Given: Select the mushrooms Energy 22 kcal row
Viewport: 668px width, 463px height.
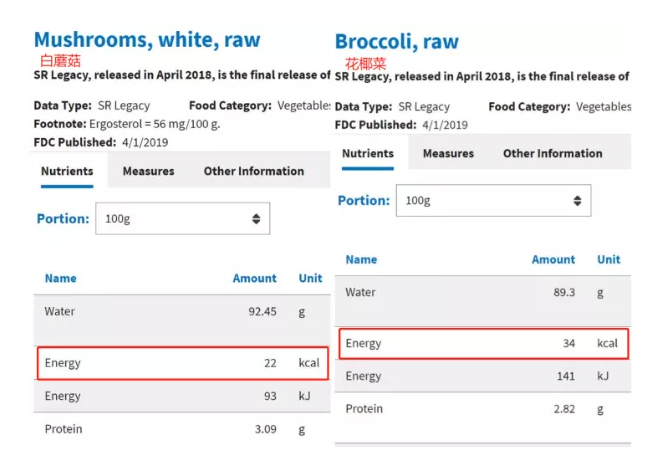Looking at the screenshot, I should (x=182, y=363).
